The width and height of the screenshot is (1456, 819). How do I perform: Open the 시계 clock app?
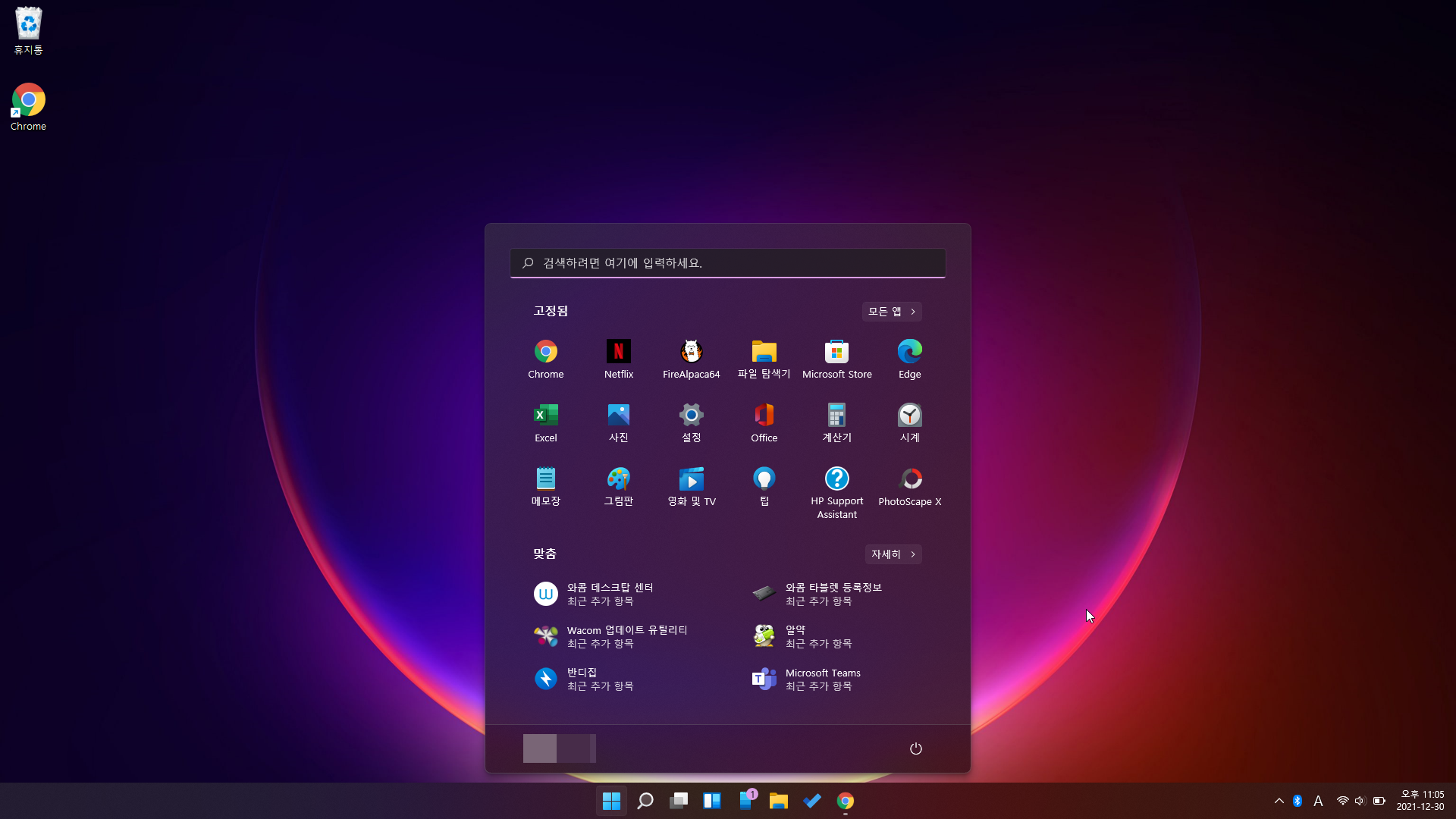click(x=909, y=422)
